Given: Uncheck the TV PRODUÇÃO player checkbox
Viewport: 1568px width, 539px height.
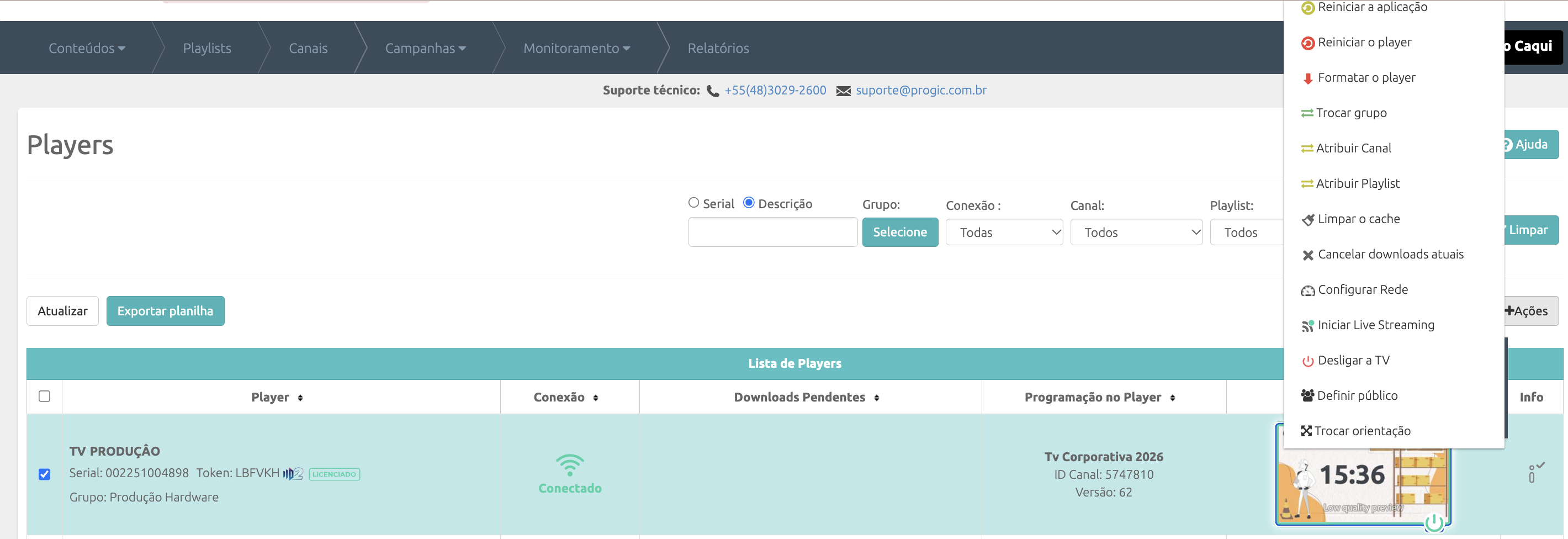Looking at the screenshot, I should pos(44,474).
